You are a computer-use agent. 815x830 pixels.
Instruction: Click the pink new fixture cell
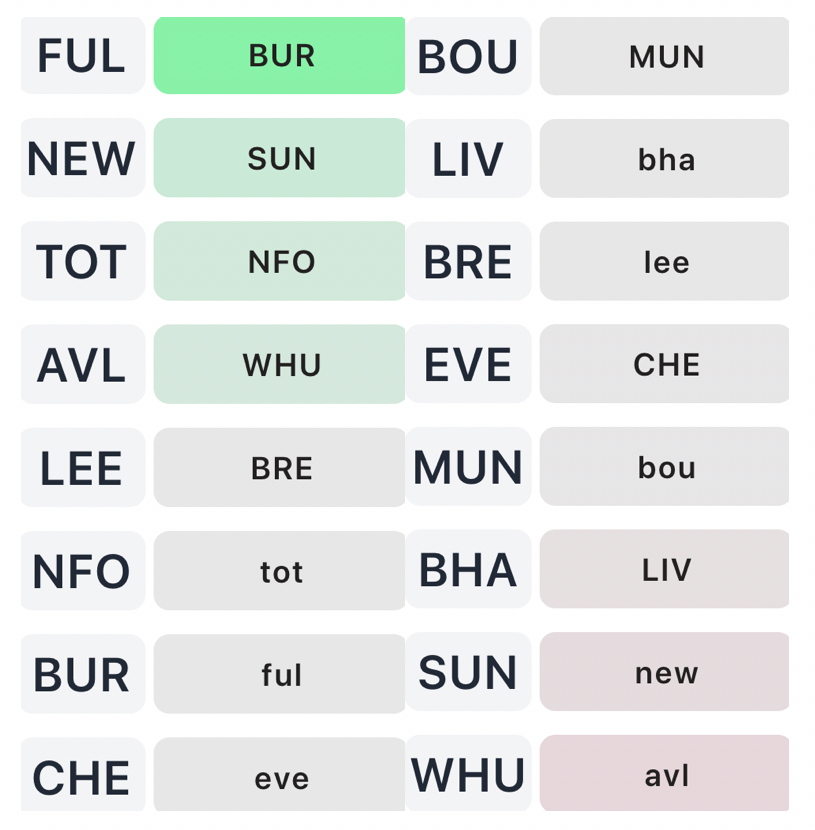(665, 673)
